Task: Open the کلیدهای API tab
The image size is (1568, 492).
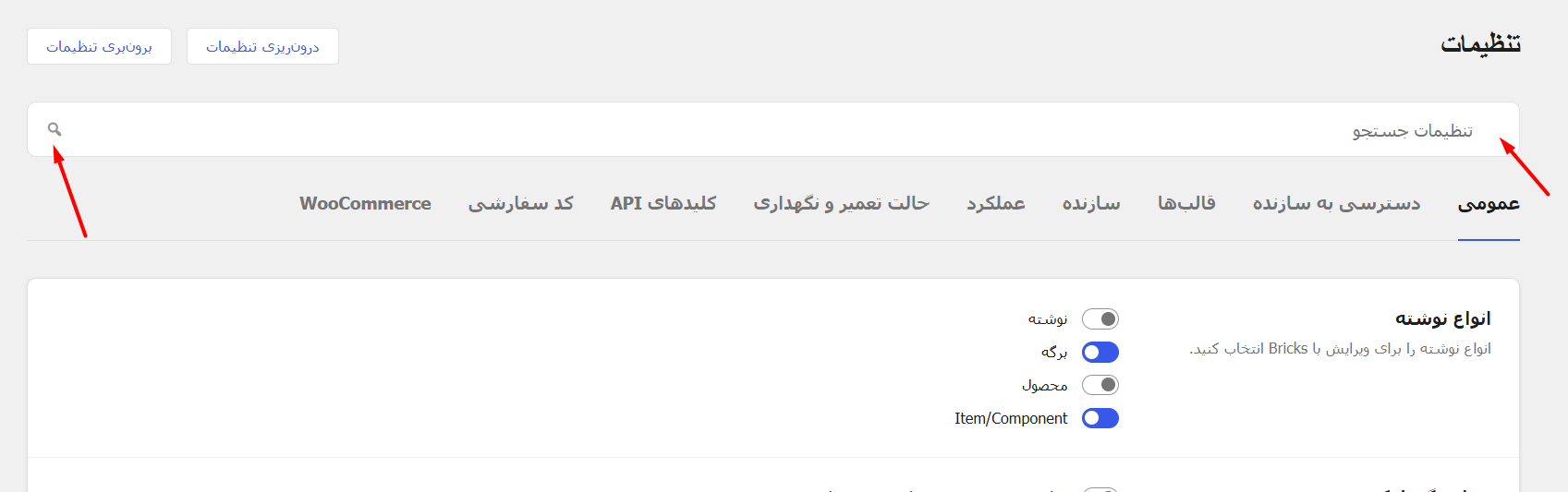Action: click(663, 204)
